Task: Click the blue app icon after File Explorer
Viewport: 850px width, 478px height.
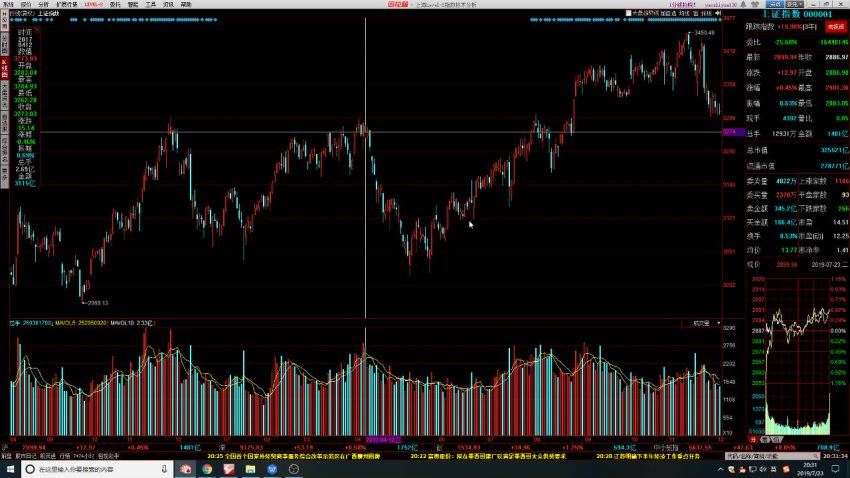Action: click(x=272, y=469)
